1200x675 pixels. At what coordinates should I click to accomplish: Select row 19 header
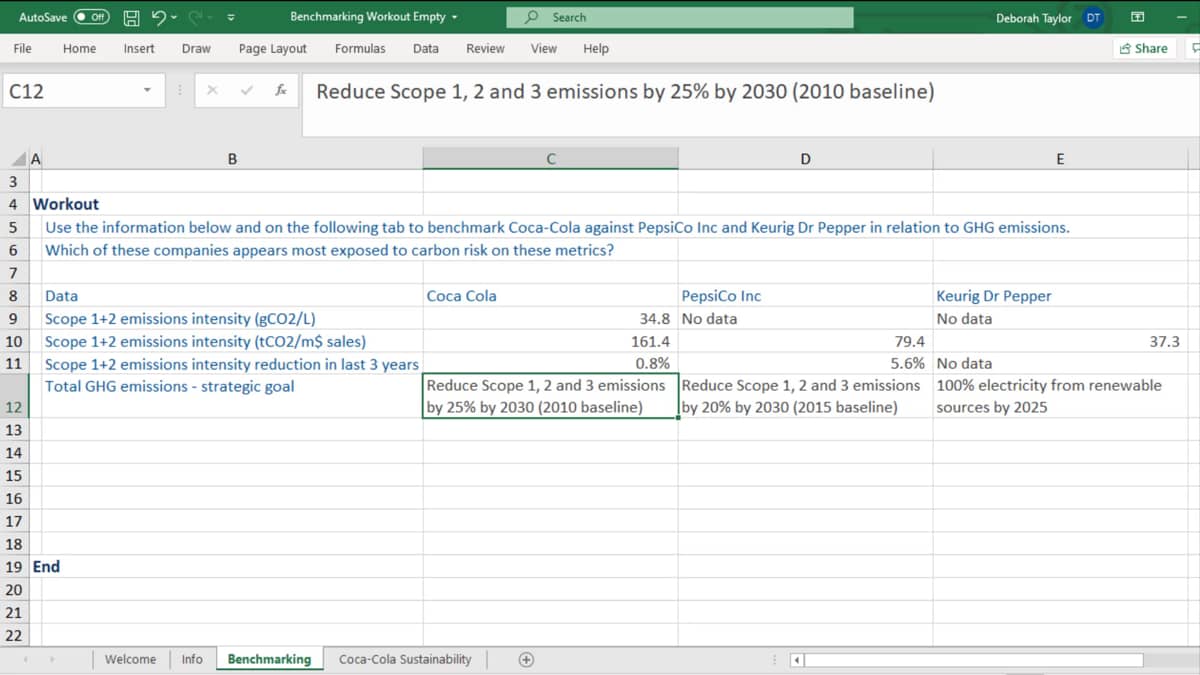(14, 567)
